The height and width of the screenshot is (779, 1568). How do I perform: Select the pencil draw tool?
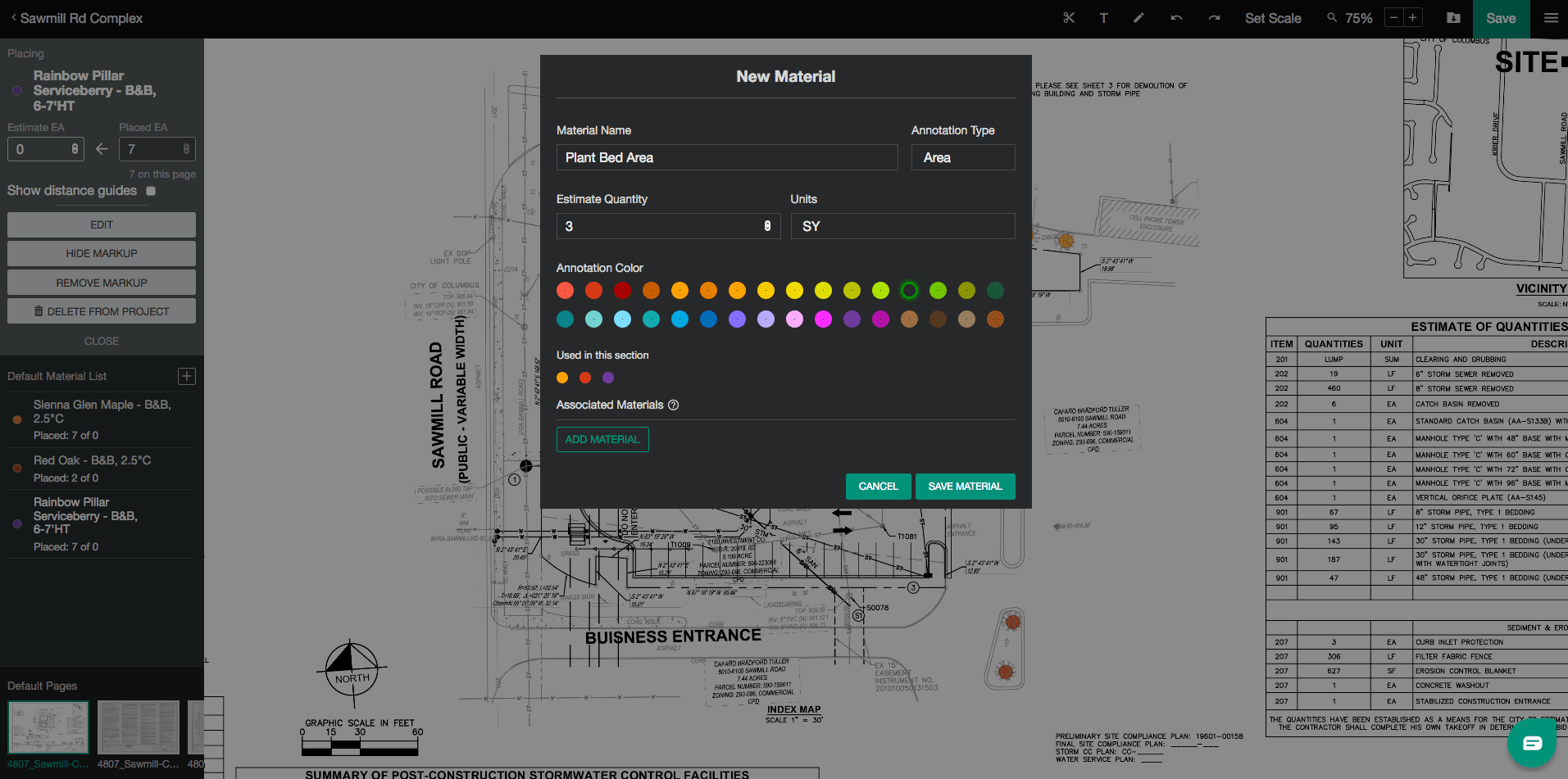[x=1139, y=18]
